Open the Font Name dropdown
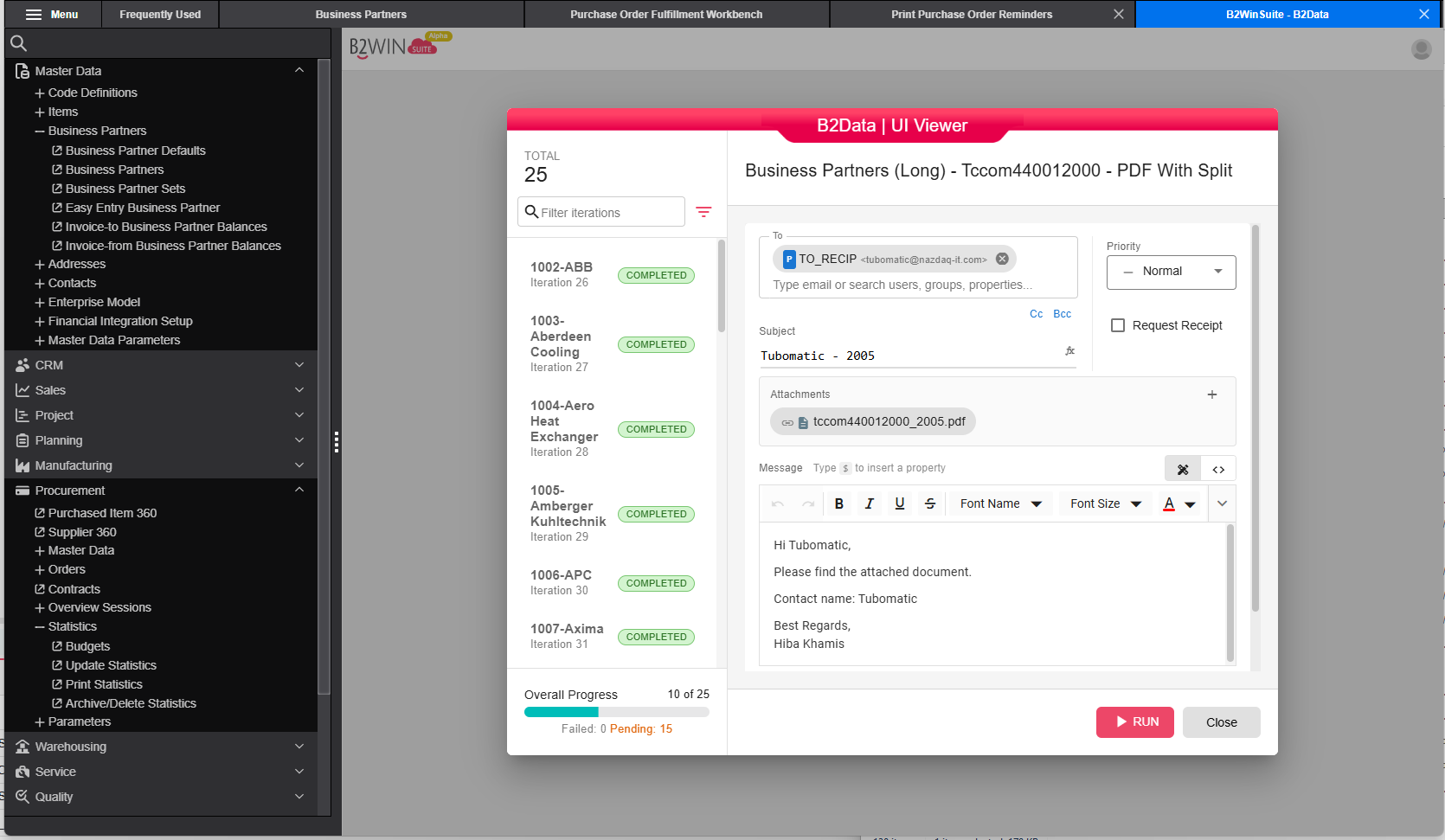 1000,503
